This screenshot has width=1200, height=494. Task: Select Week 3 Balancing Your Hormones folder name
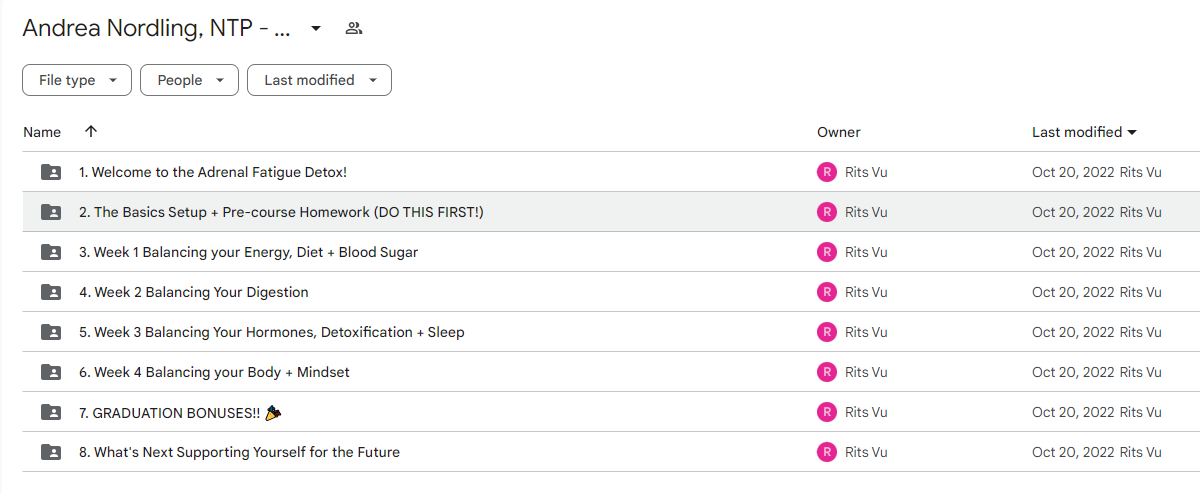tap(272, 332)
